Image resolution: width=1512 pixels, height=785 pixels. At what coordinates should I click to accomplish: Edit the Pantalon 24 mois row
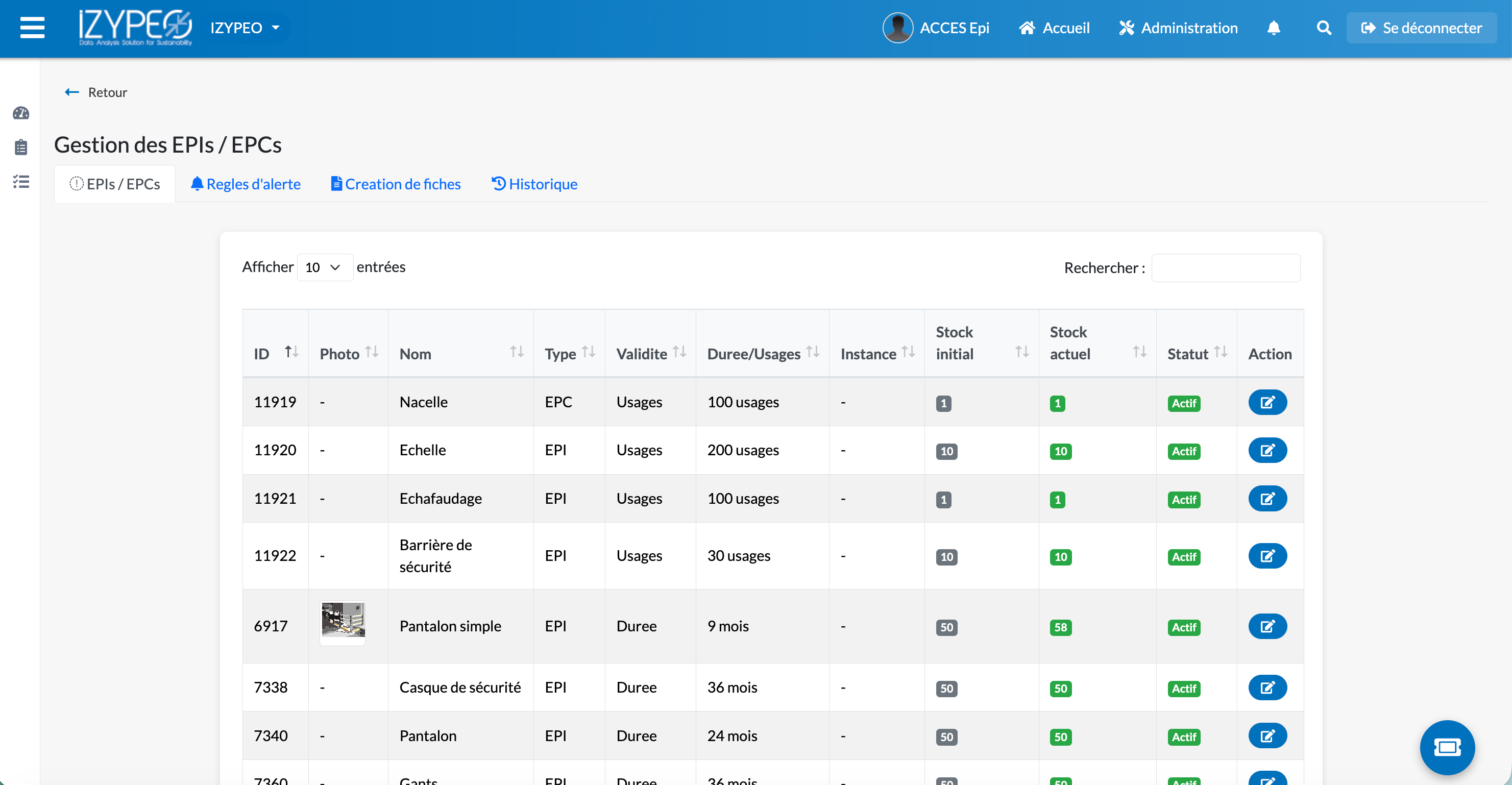click(1267, 735)
